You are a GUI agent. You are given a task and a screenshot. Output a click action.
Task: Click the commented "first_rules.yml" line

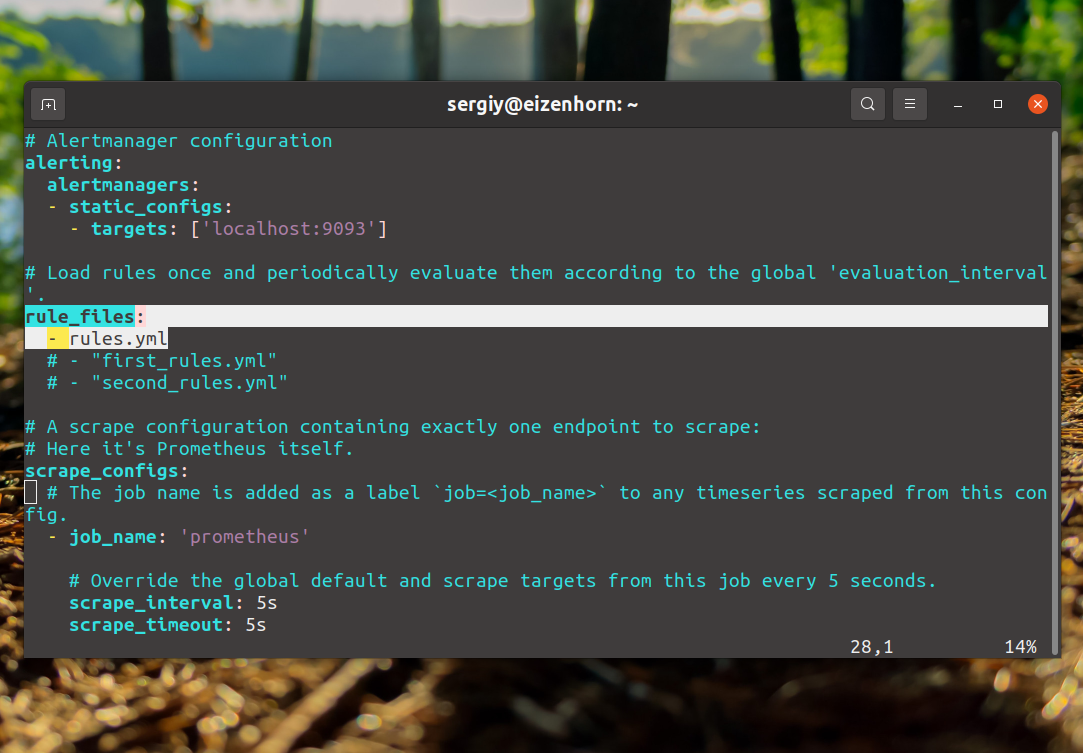coord(162,361)
